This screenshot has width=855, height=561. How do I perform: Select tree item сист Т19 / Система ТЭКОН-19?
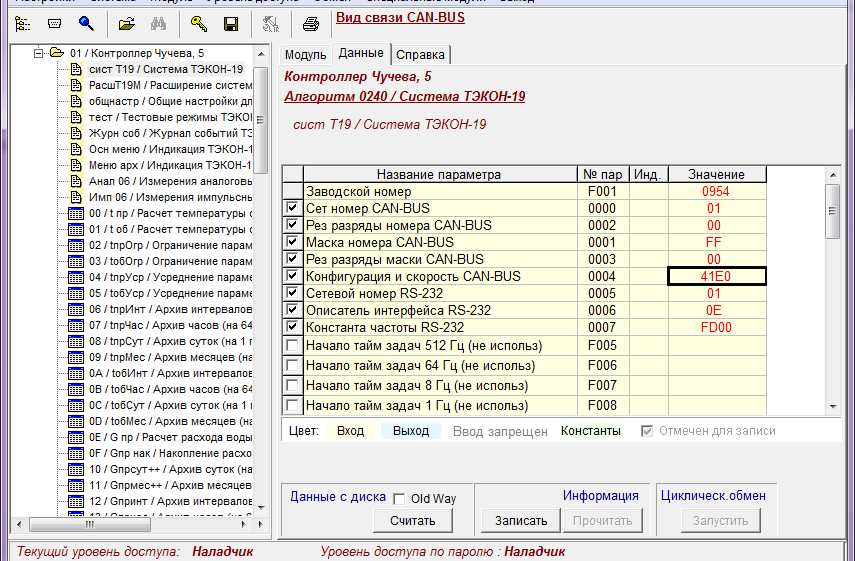[x=166, y=69]
